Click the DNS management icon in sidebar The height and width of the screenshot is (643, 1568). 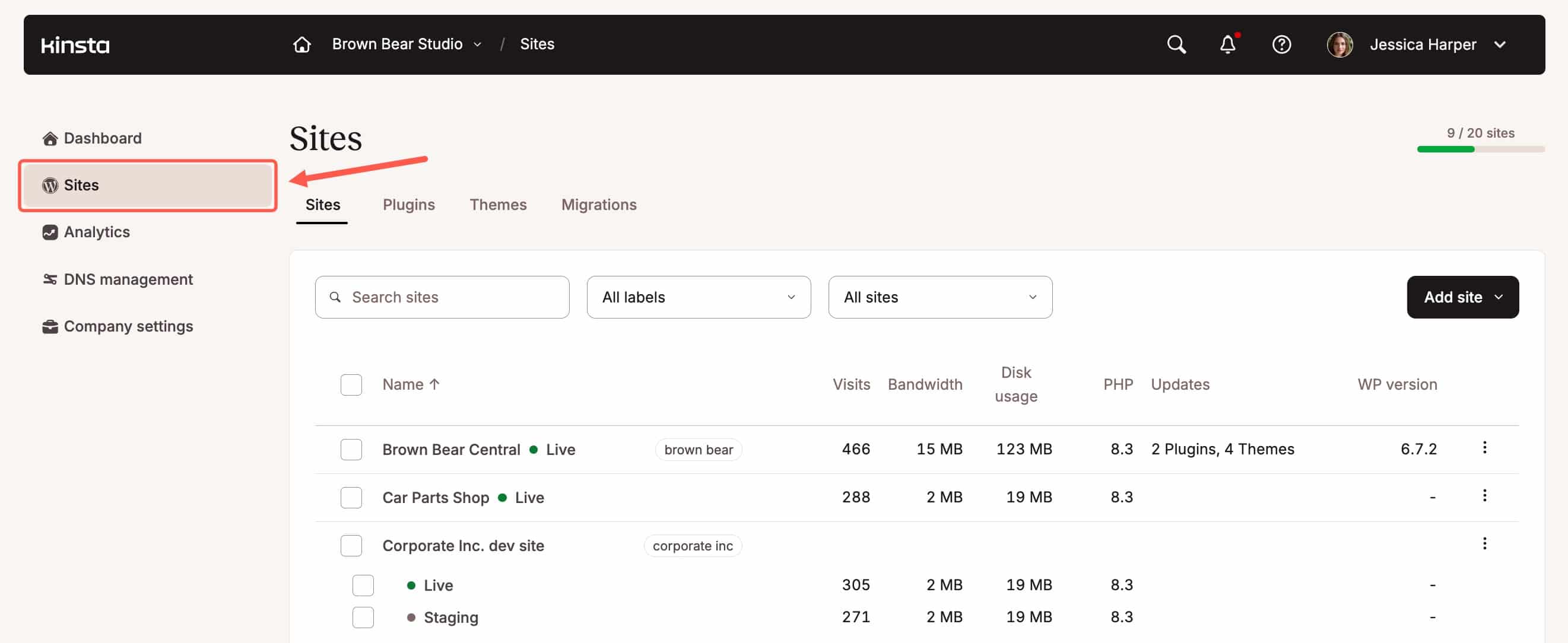pos(50,279)
